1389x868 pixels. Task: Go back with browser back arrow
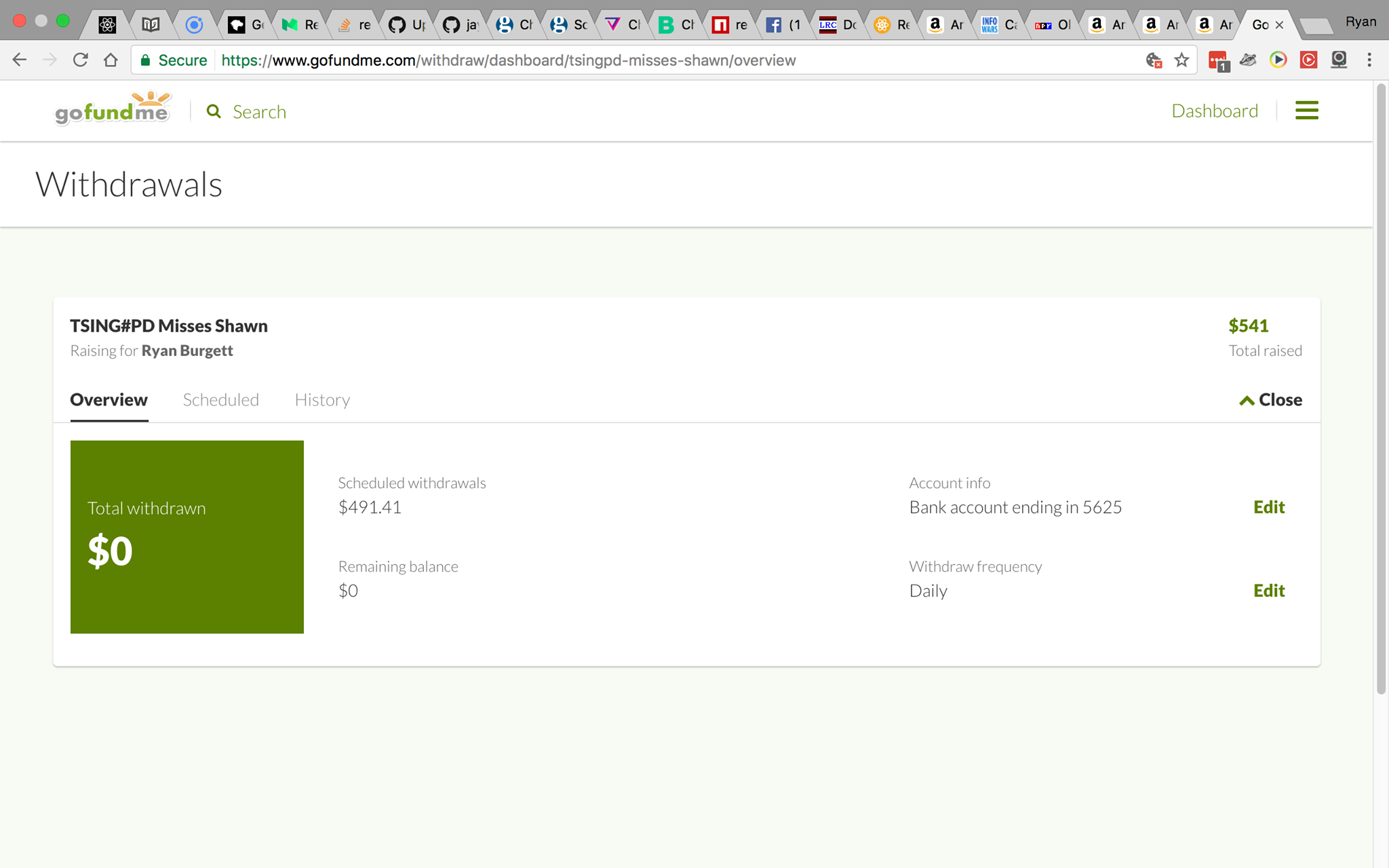pos(20,60)
